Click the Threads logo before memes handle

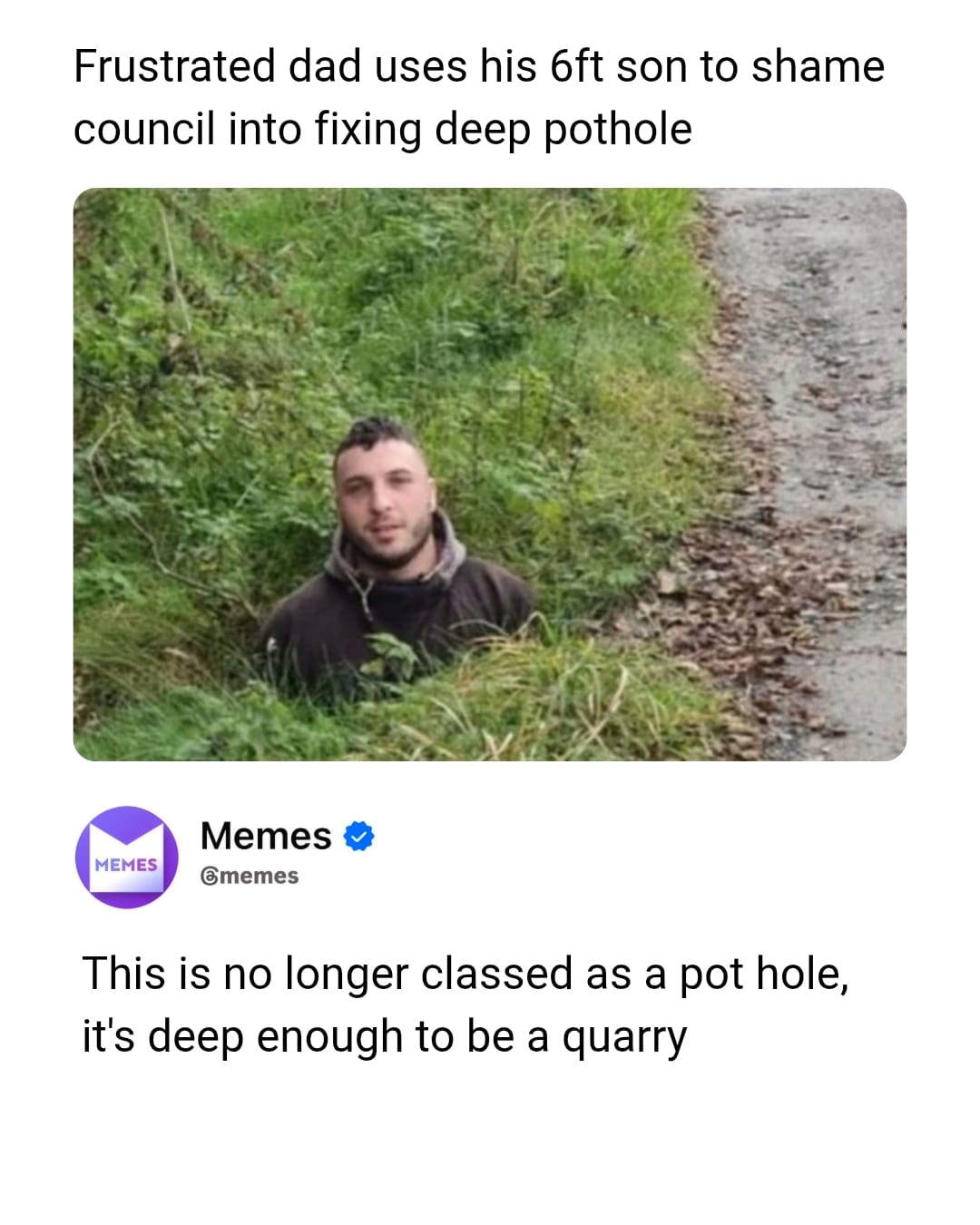click(x=209, y=877)
